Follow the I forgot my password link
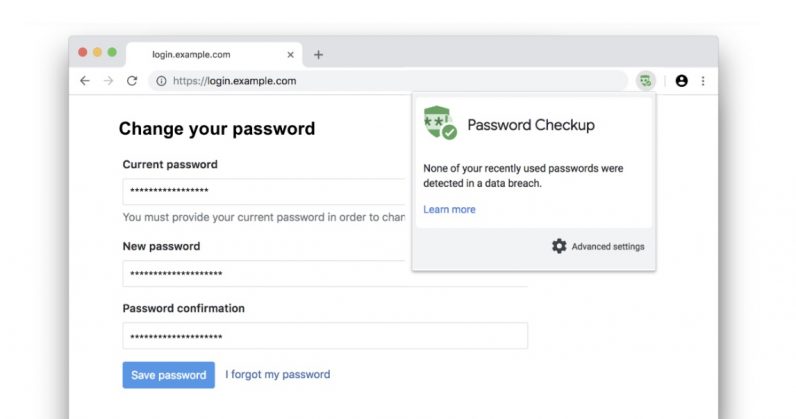 click(277, 375)
